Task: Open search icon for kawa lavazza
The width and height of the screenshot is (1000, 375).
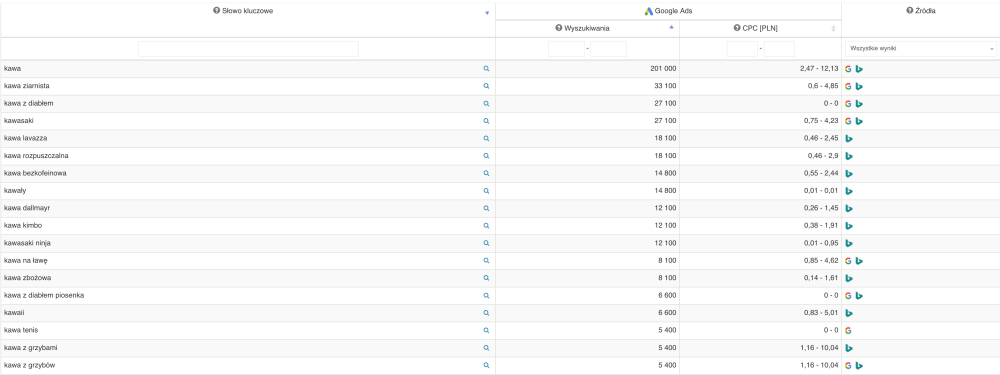Action: (x=486, y=138)
